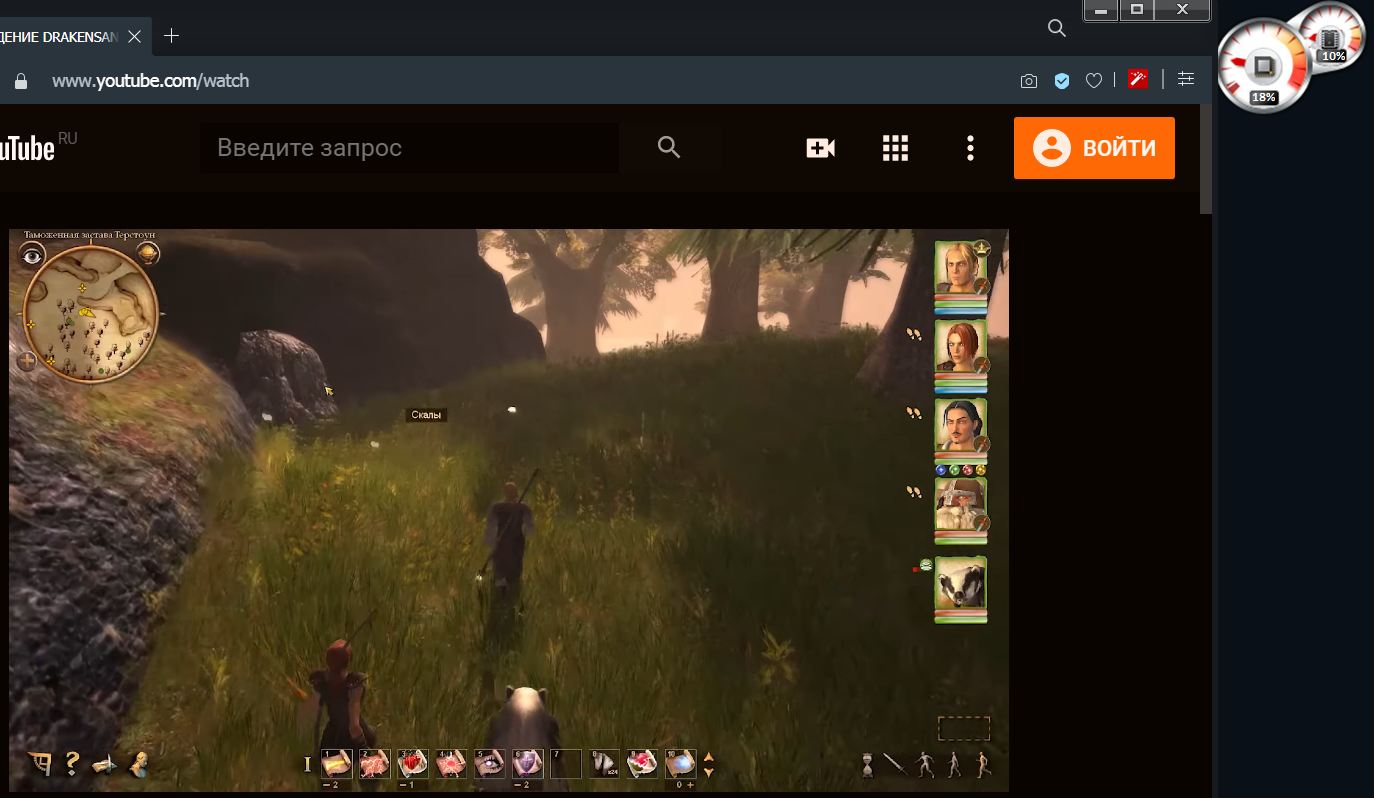
Task: Close the DRAKENSANG browser tab
Action: [x=135, y=36]
